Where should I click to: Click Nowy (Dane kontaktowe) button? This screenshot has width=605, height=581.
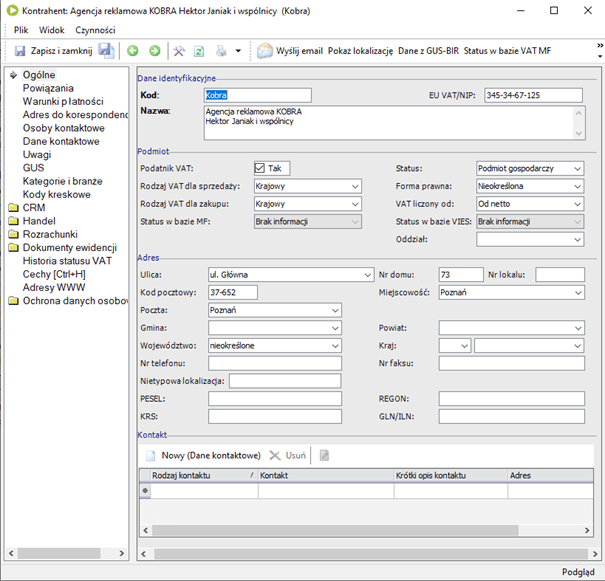click(x=203, y=455)
